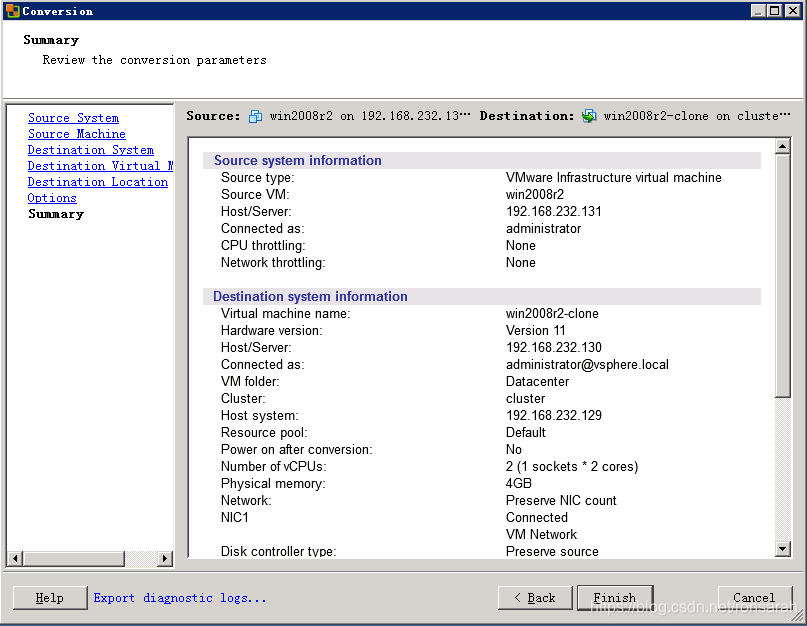Click resource pool value Default
The width and height of the screenshot is (807, 626).
click(525, 432)
